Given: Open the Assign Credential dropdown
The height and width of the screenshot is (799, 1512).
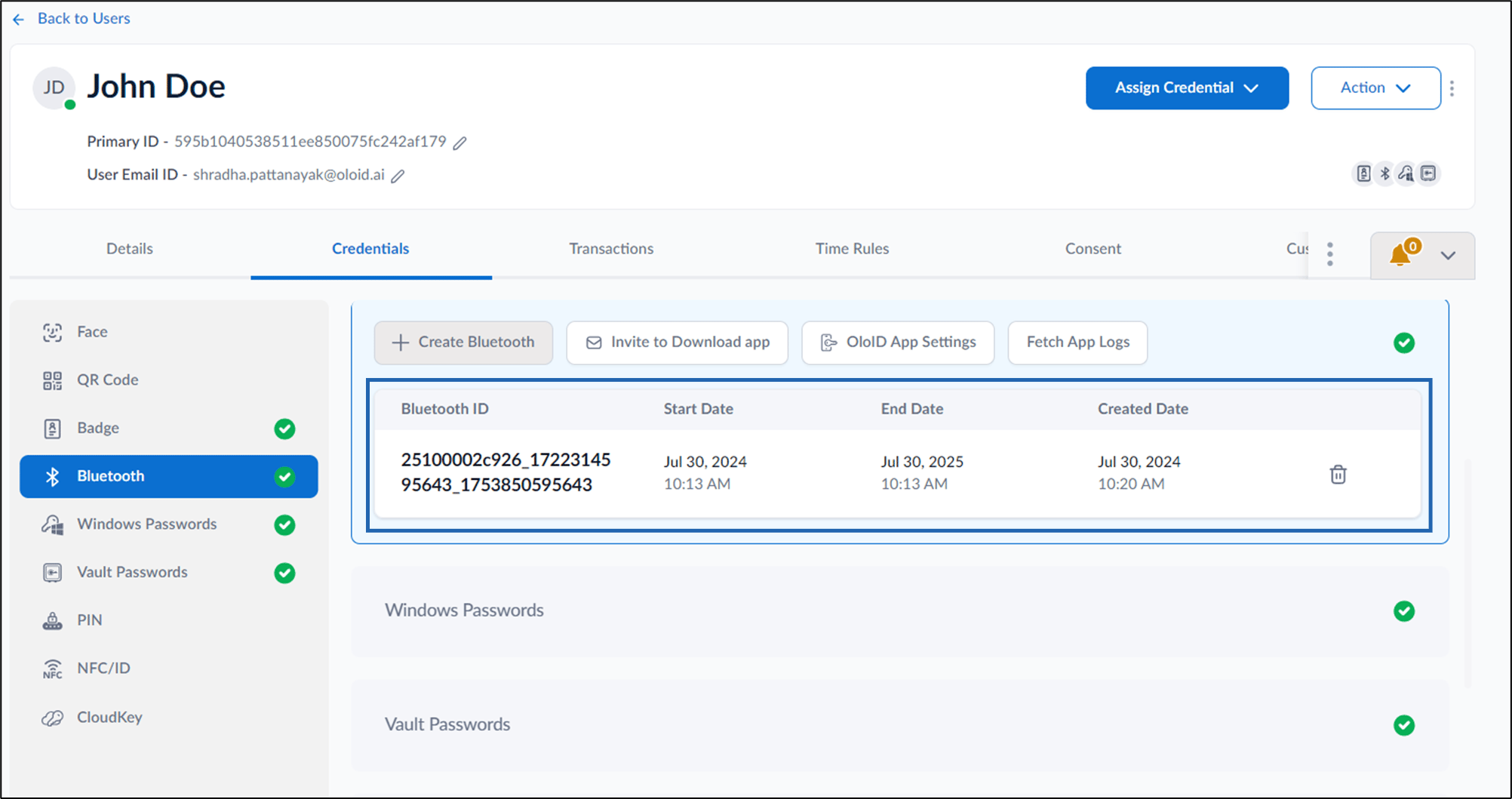Looking at the screenshot, I should [1187, 88].
